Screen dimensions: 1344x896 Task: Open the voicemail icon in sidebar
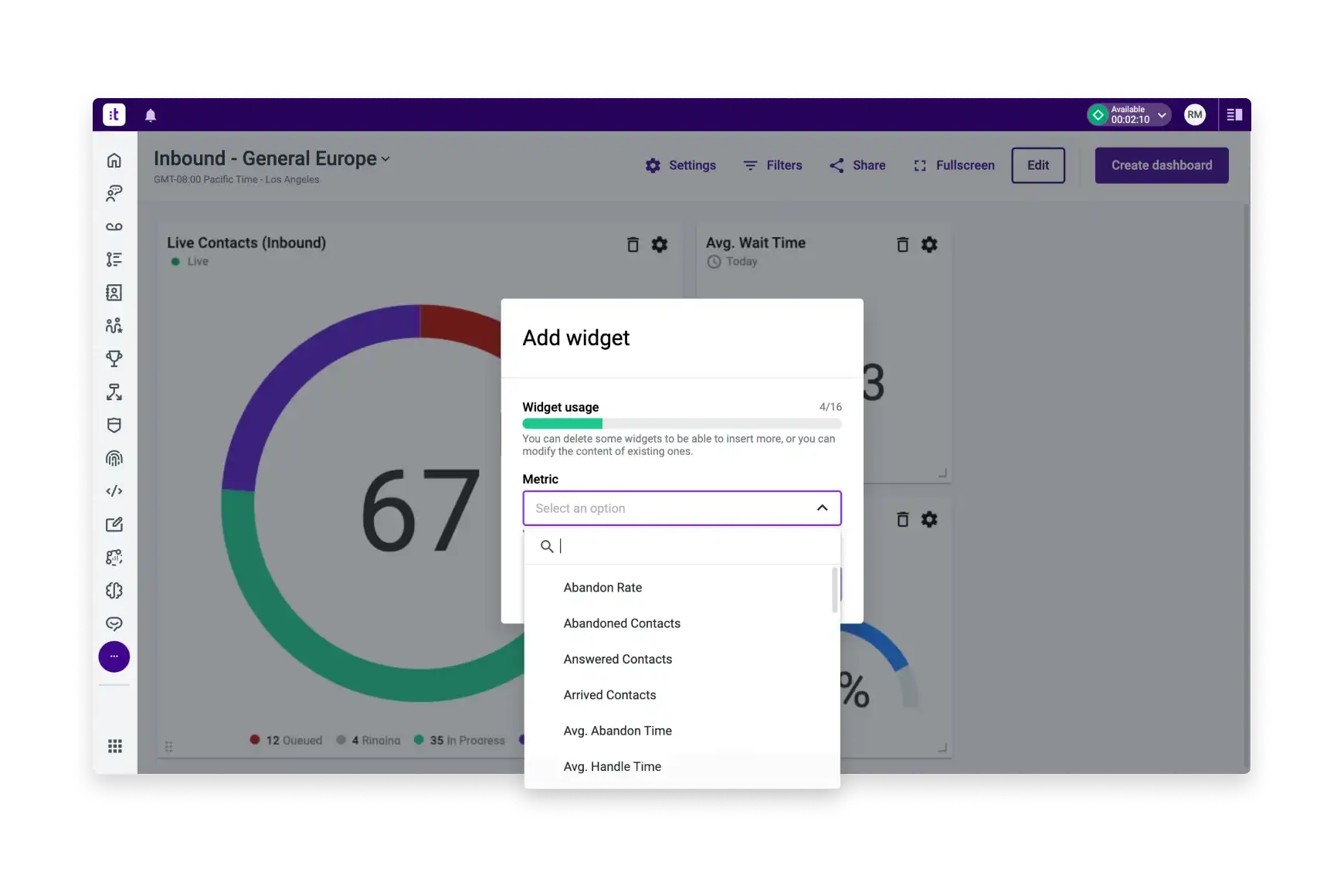coord(114,226)
